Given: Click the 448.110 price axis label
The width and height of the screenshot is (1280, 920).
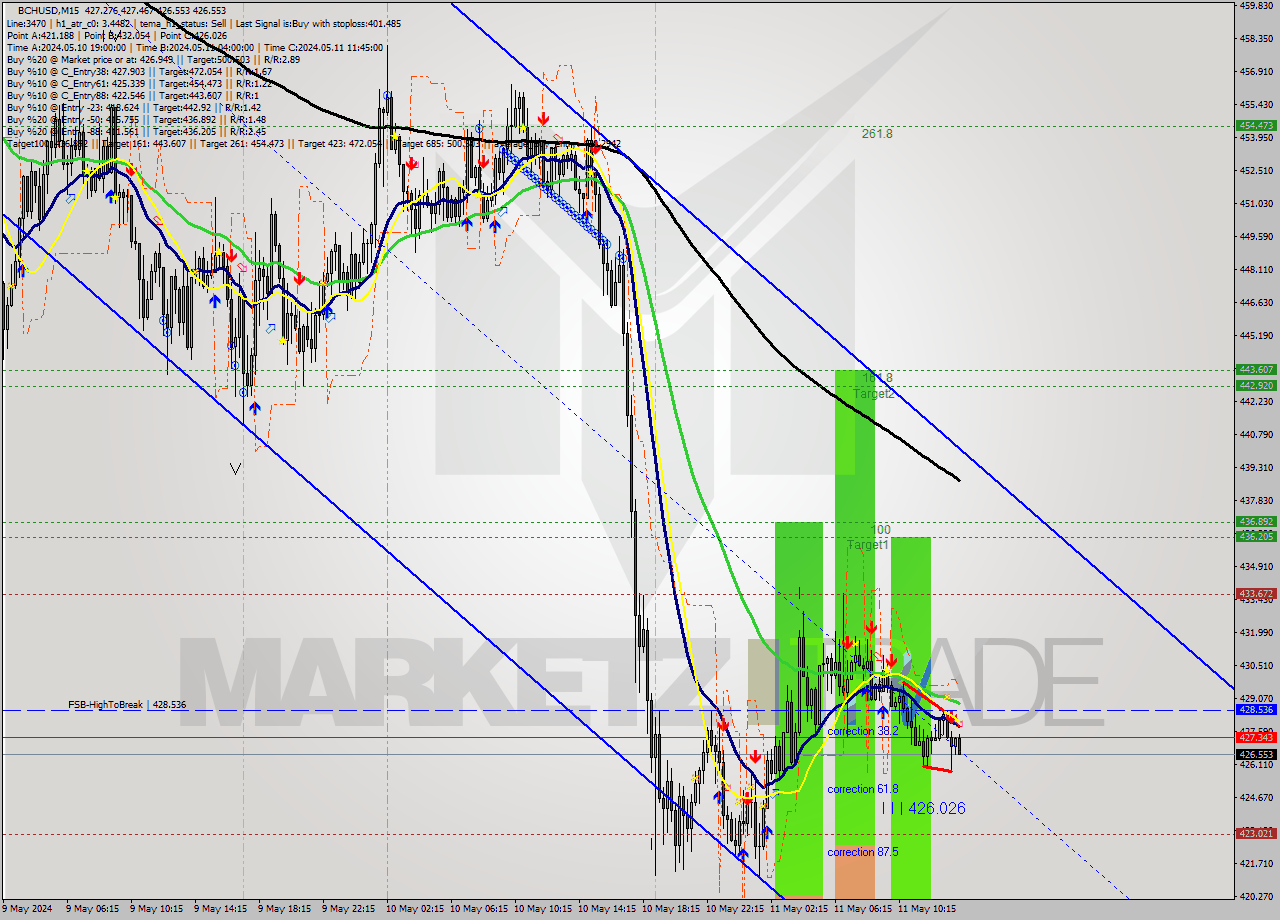Looking at the screenshot, I should coord(1256,269).
